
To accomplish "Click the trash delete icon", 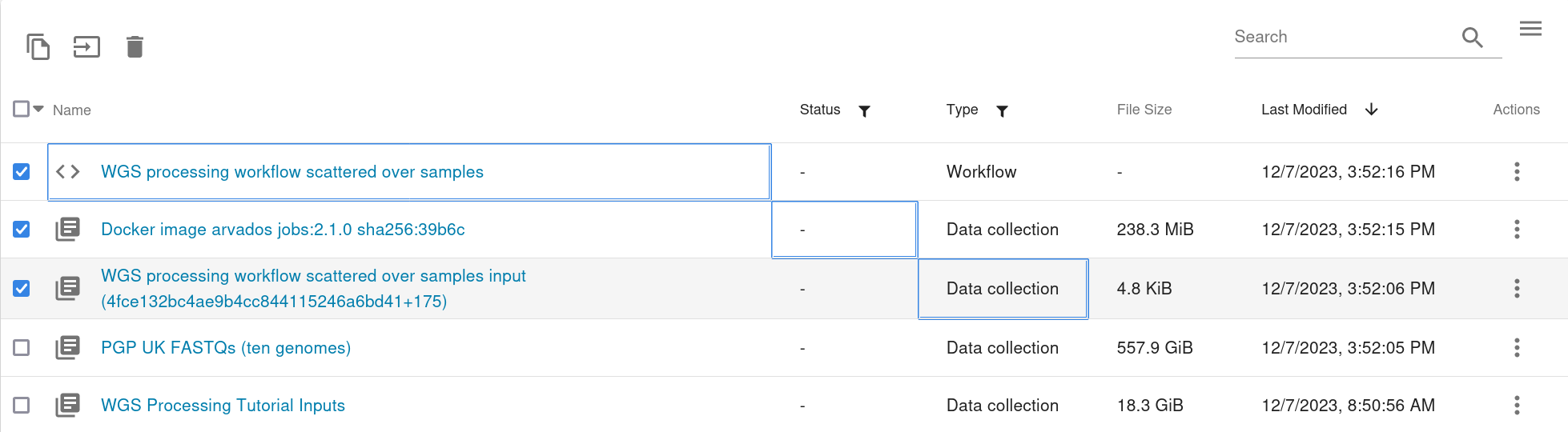I will pyautogui.click(x=135, y=46).
